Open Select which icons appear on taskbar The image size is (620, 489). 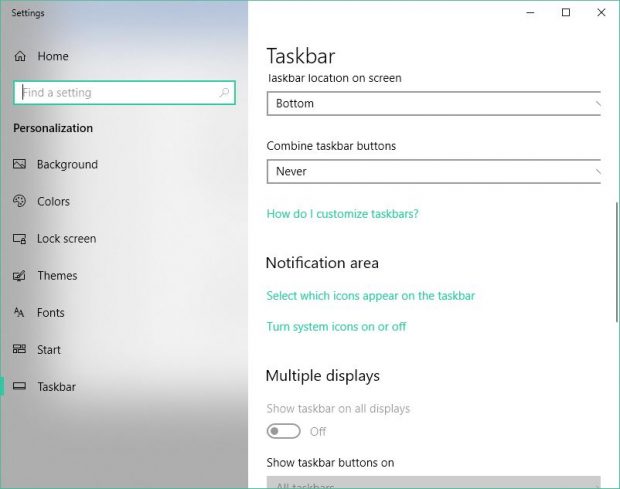pyautogui.click(x=370, y=296)
